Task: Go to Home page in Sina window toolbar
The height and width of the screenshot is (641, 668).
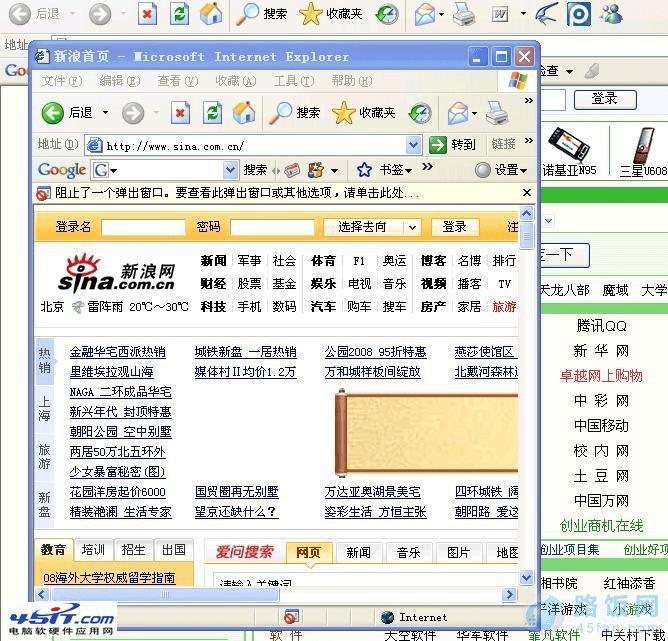Action: [x=244, y=113]
